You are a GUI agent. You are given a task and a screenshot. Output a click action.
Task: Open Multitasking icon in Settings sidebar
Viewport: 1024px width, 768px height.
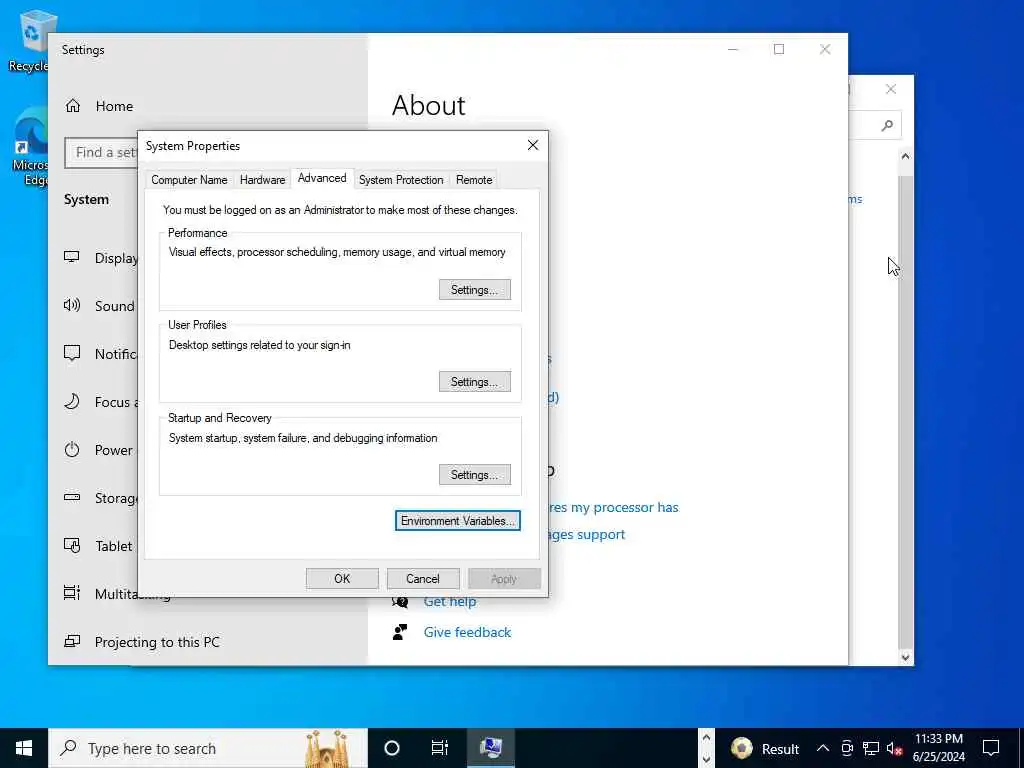pyautogui.click(x=72, y=593)
